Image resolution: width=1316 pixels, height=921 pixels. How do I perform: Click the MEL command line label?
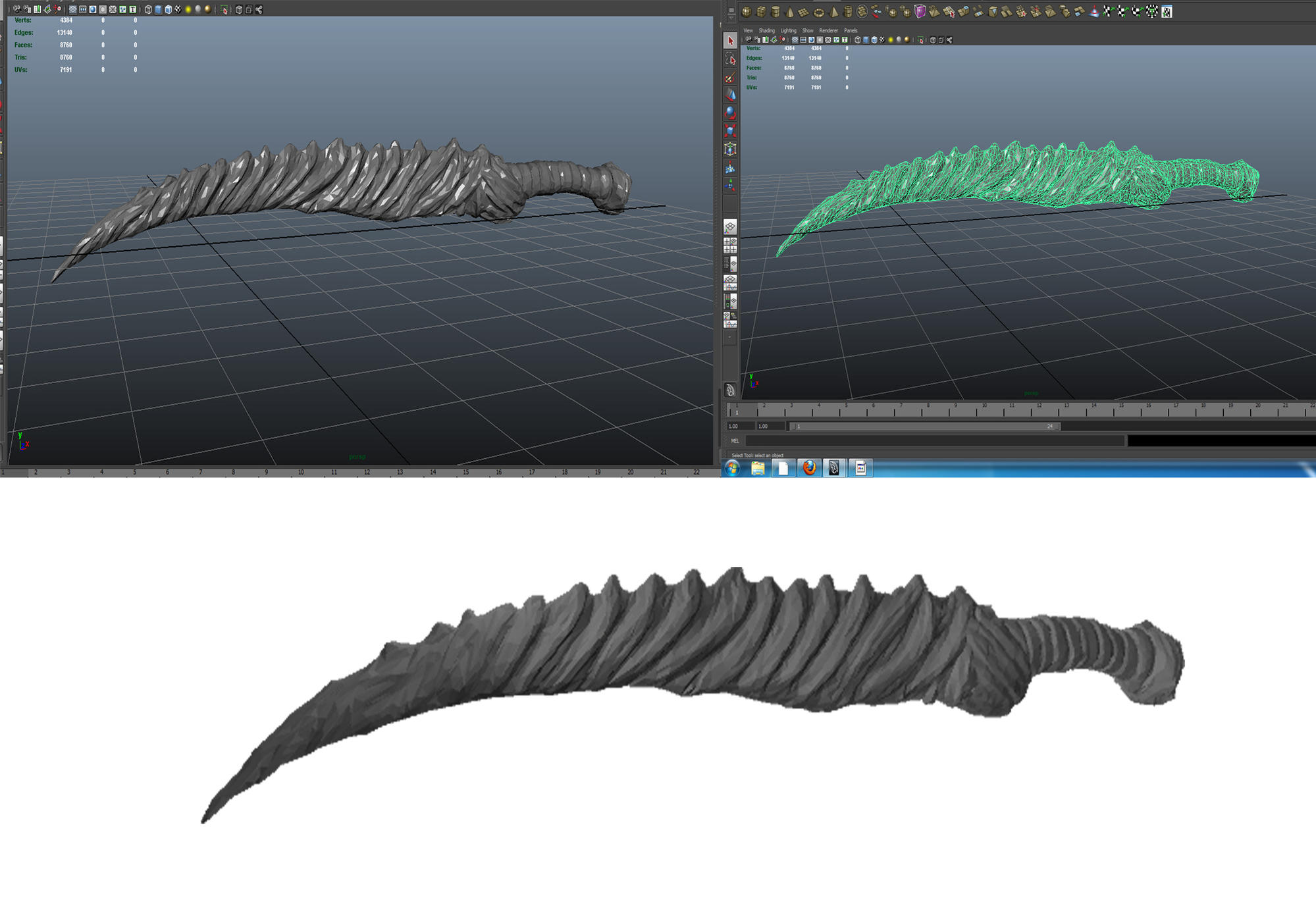pyautogui.click(x=735, y=441)
